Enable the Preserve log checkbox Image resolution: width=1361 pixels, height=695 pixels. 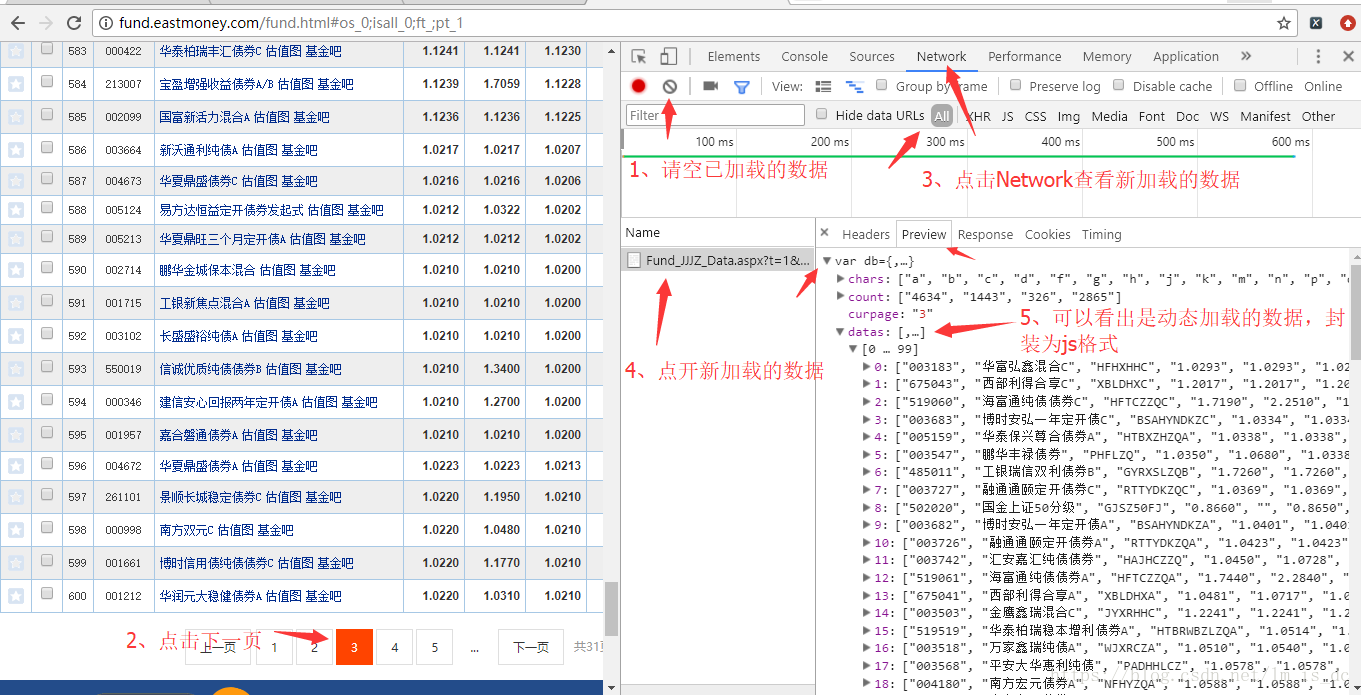1016,85
